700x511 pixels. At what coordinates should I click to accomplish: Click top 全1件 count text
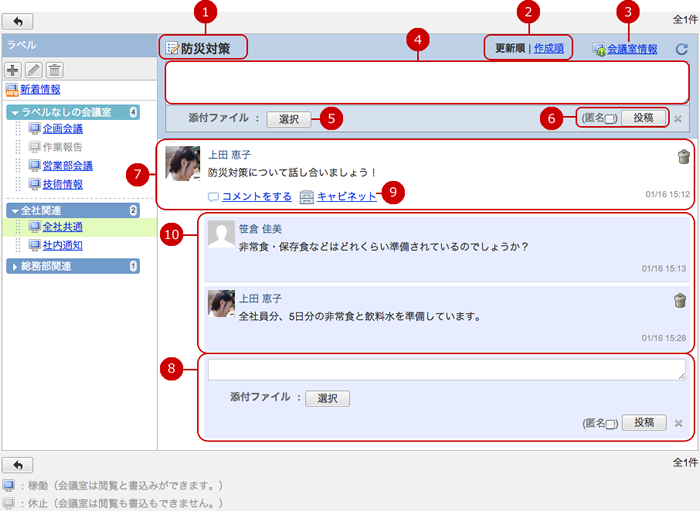pyautogui.click(x=685, y=20)
